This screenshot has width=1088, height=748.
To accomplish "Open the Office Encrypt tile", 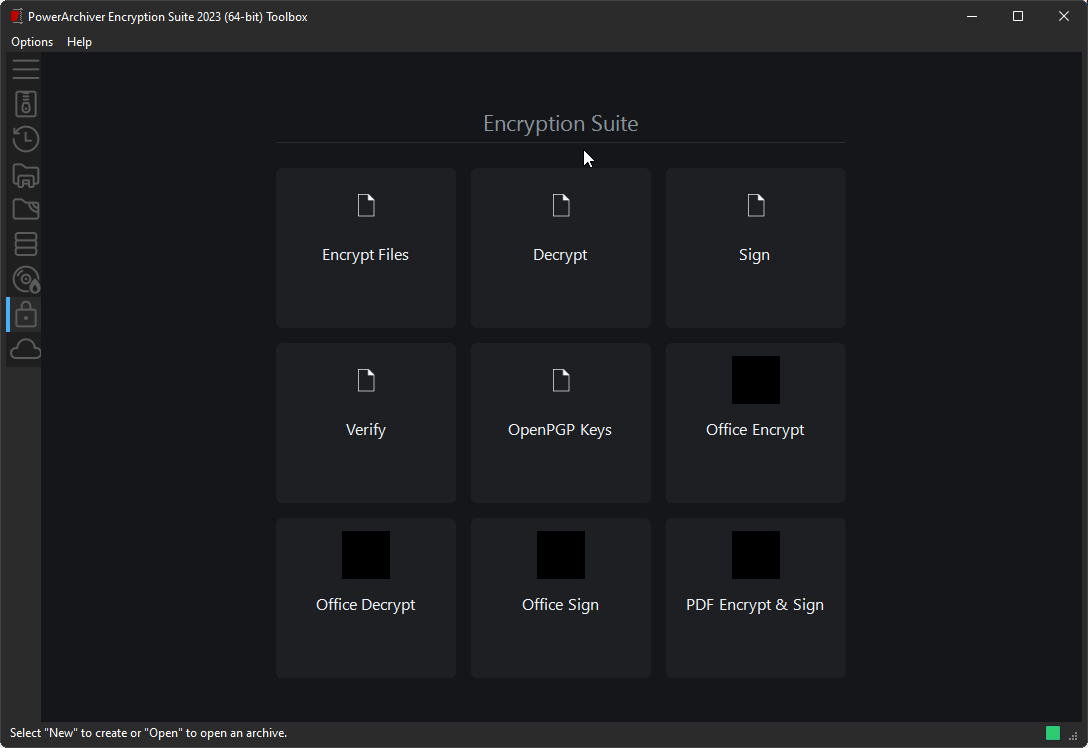I will 755,423.
